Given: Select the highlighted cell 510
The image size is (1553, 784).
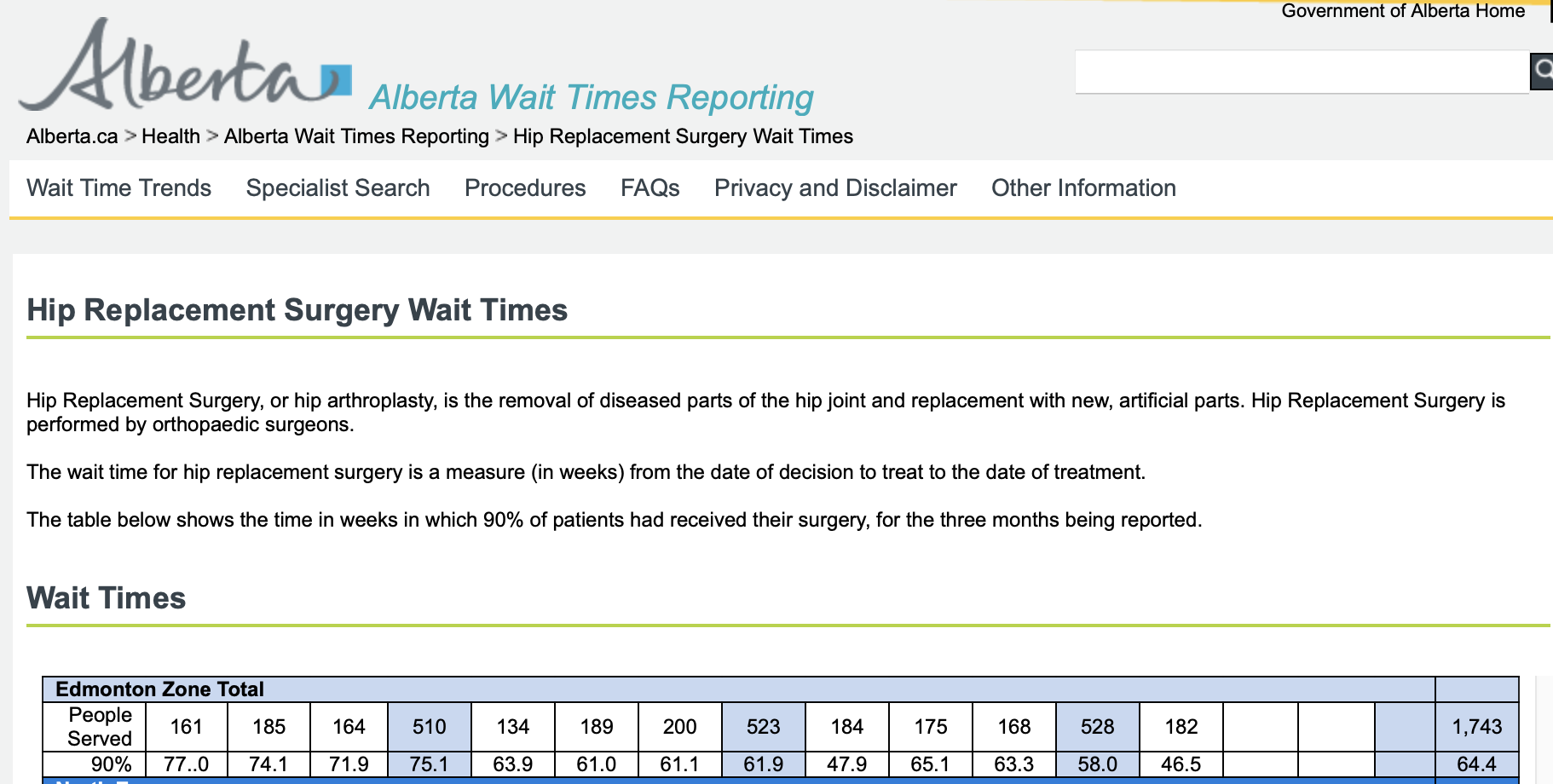Looking at the screenshot, I should pyautogui.click(x=430, y=727).
